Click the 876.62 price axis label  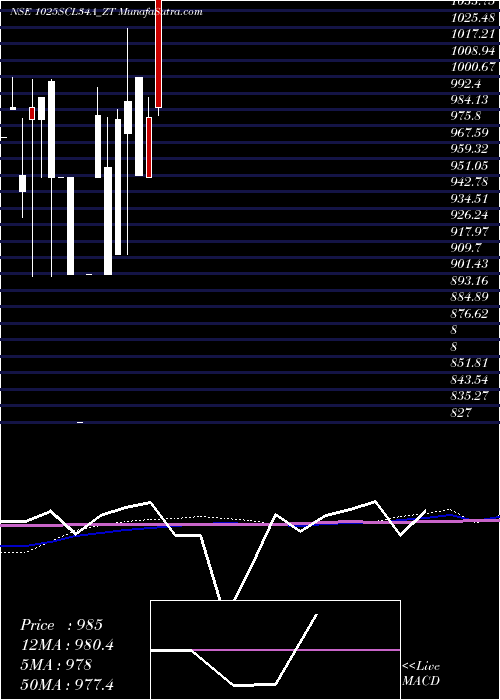469,314
